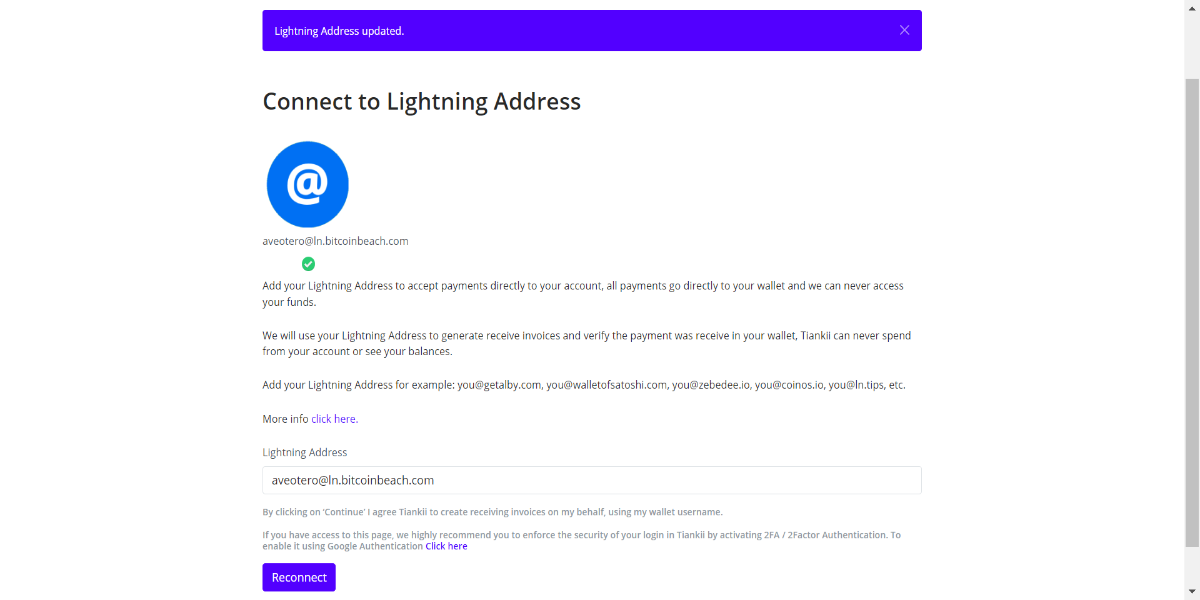Click the example addresses line with you@getalby.com

pos(584,385)
